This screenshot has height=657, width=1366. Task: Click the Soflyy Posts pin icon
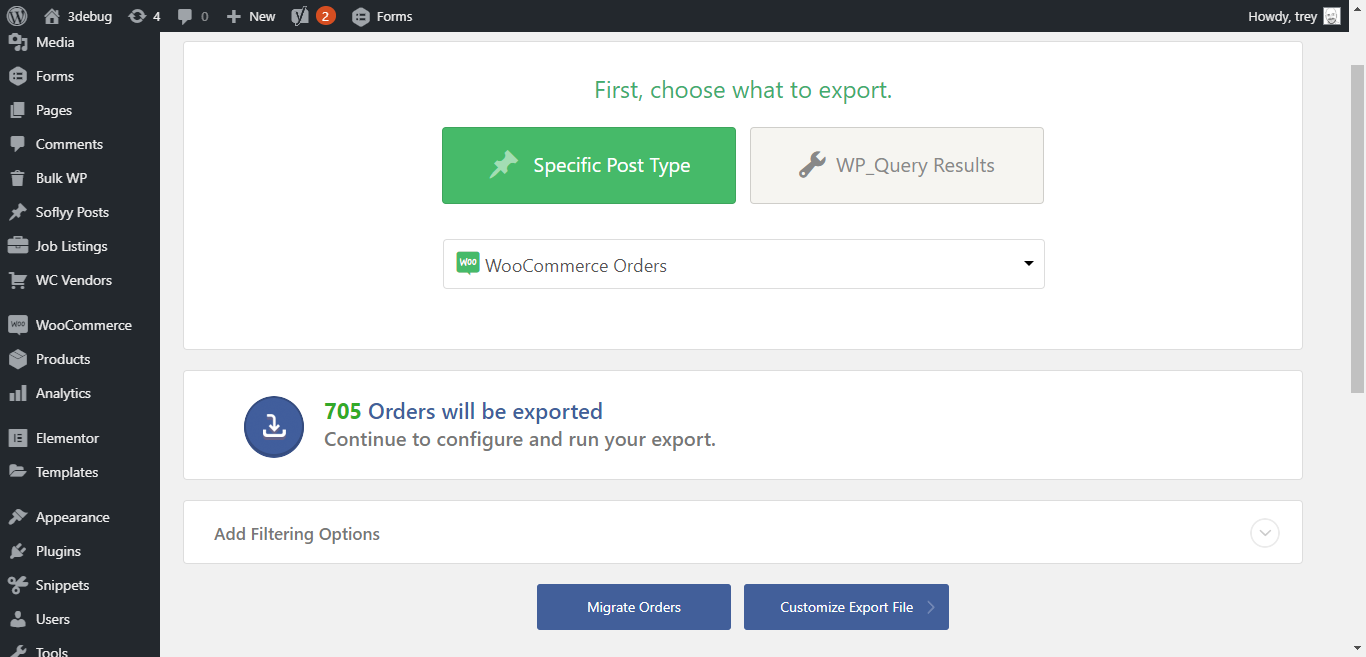click(x=17, y=212)
